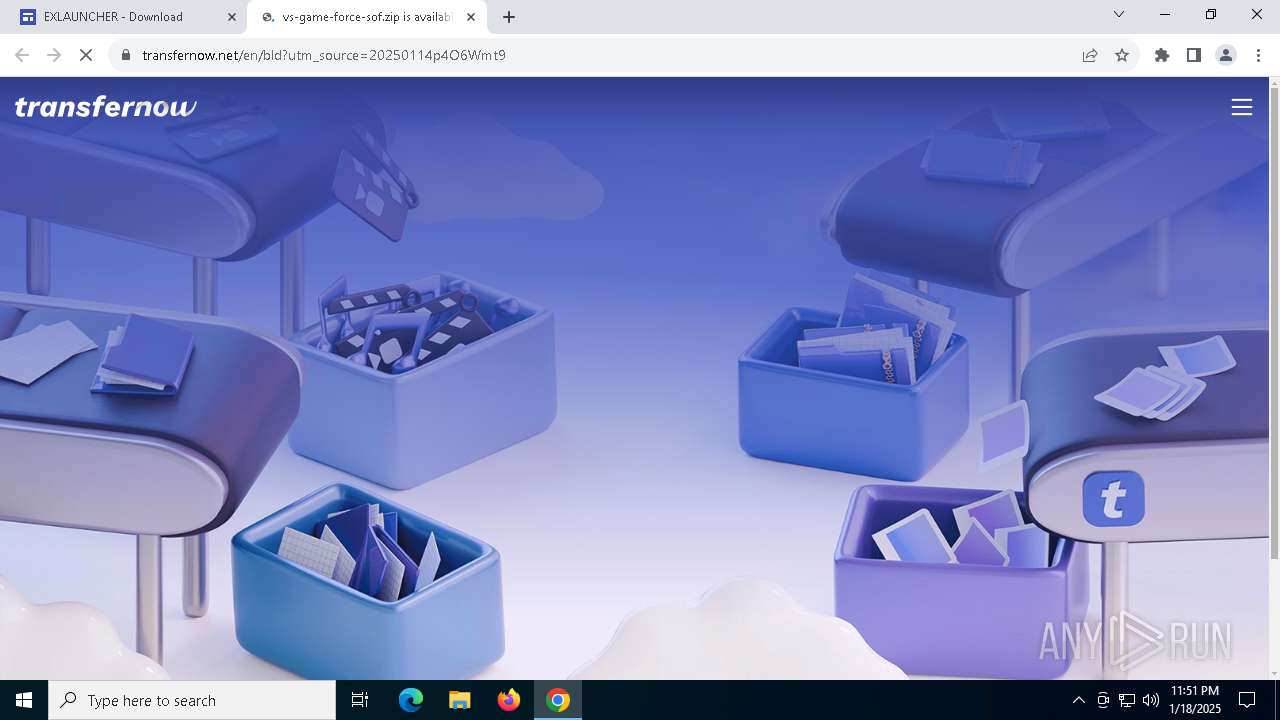Screen dimensions: 1280x720
Task: Close the vs-game-force-sof.zip tab
Action: [x=471, y=17]
